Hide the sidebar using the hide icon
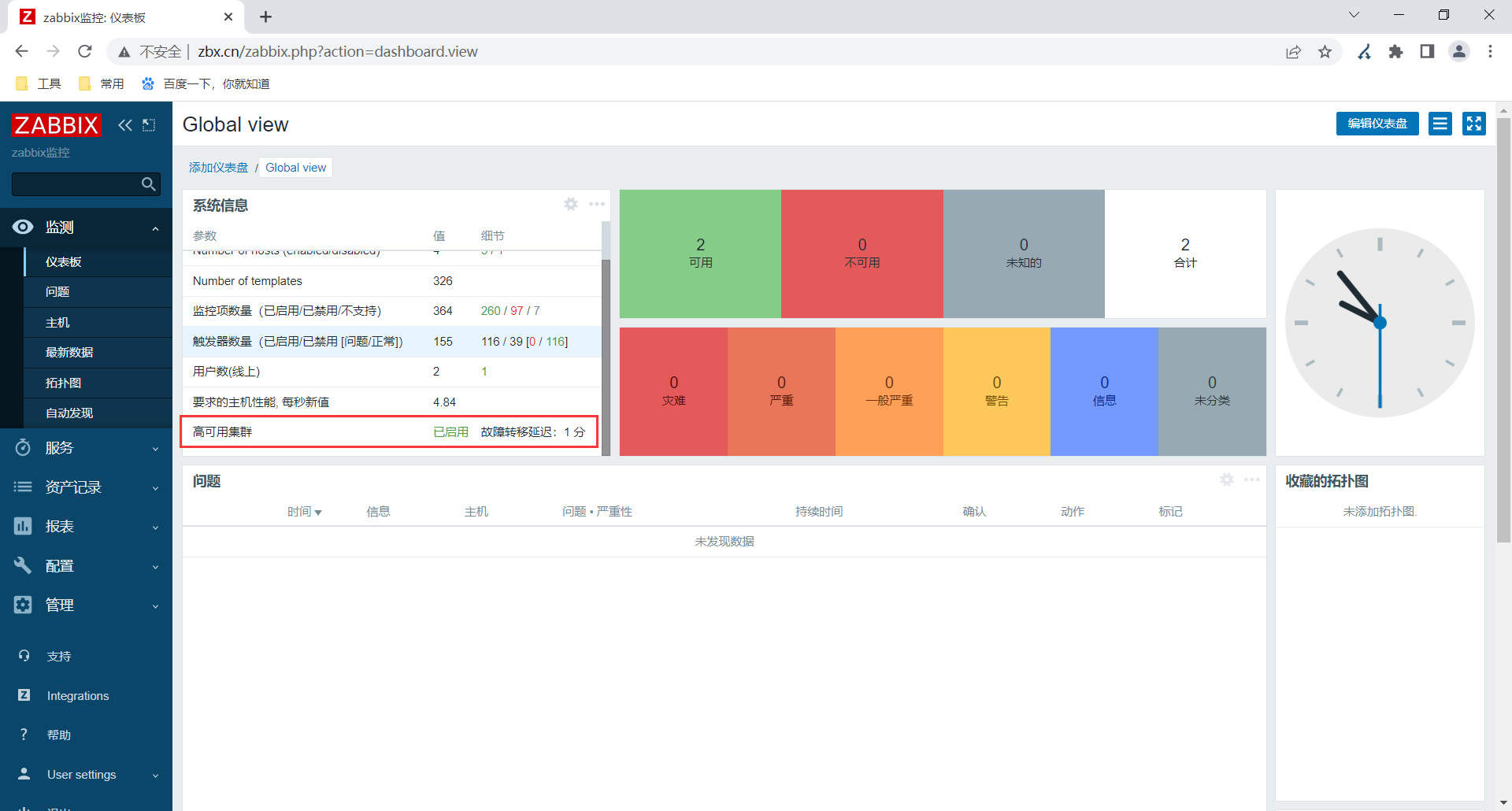This screenshot has height=811, width=1512. 149,125
